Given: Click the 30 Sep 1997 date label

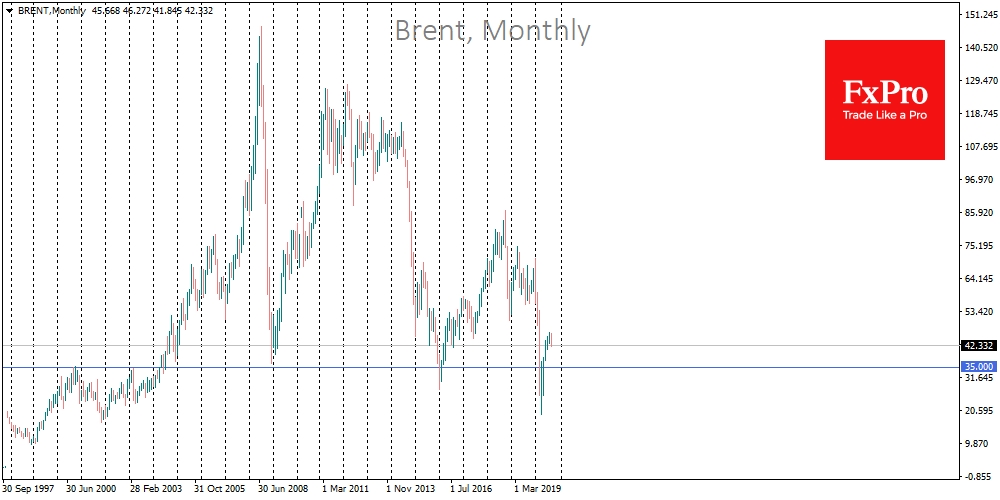Looking at the screenshot, I should pyautogui.click(x=27, y=489).
